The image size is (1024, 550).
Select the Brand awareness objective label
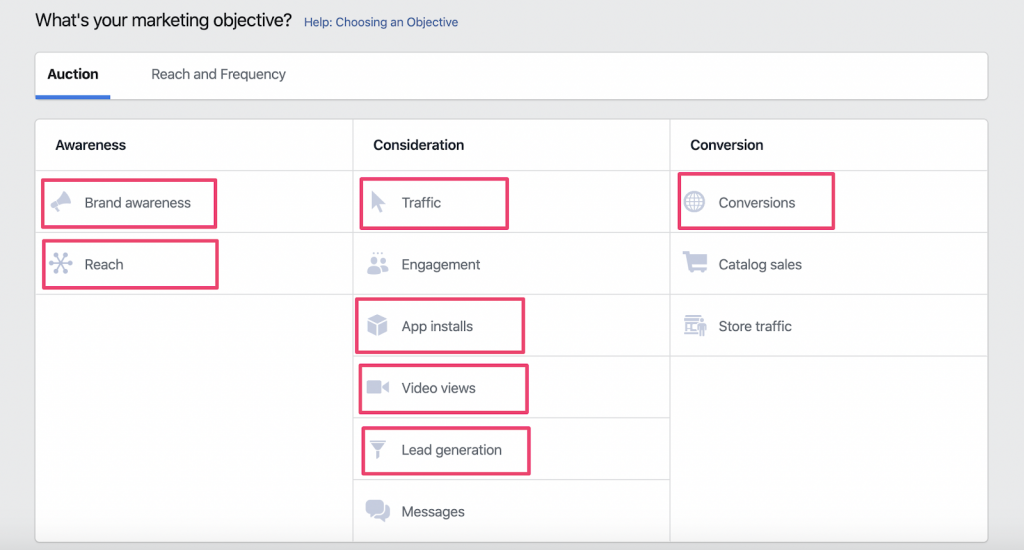137,202
